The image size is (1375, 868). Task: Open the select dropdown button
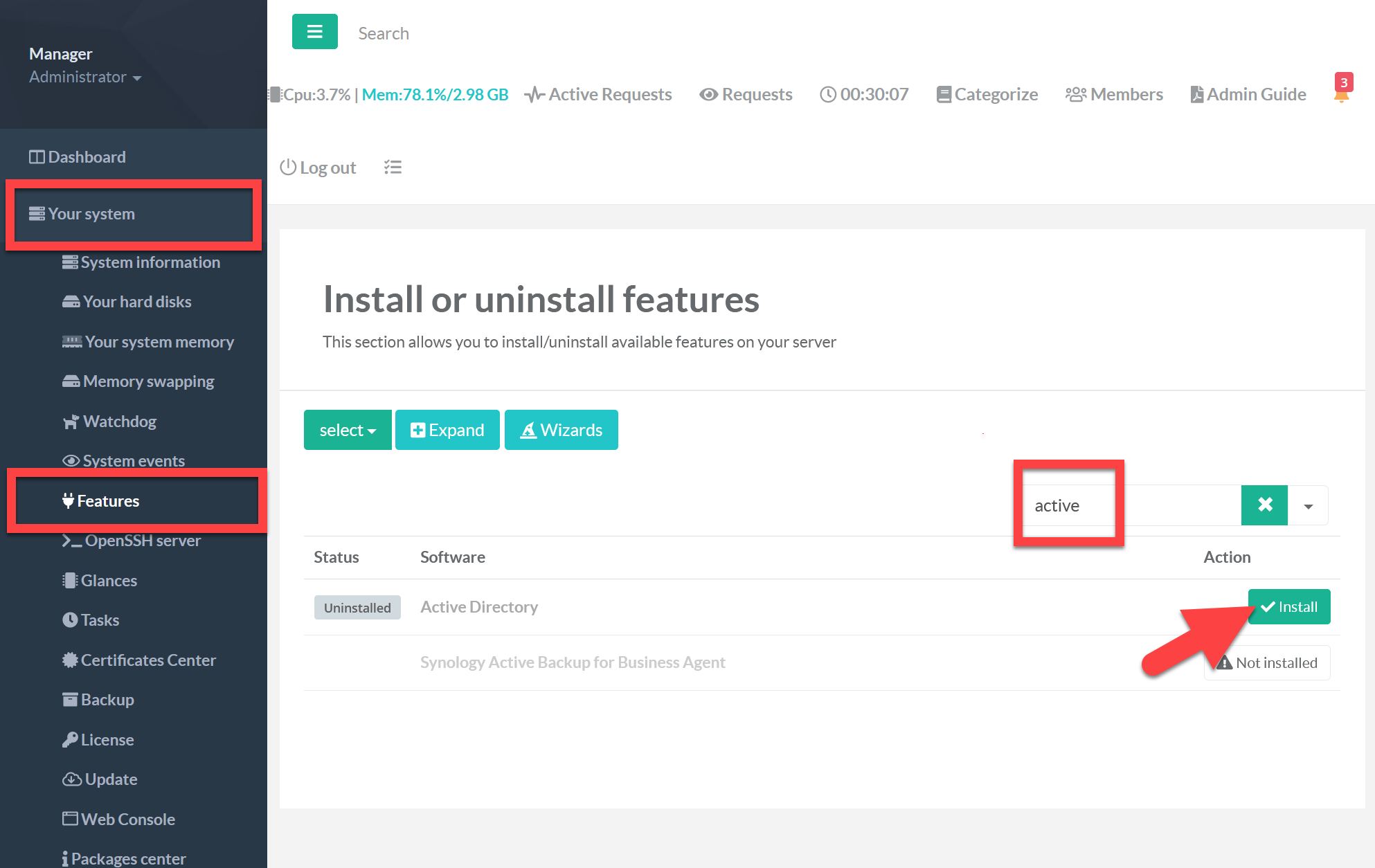pos(348,431)
